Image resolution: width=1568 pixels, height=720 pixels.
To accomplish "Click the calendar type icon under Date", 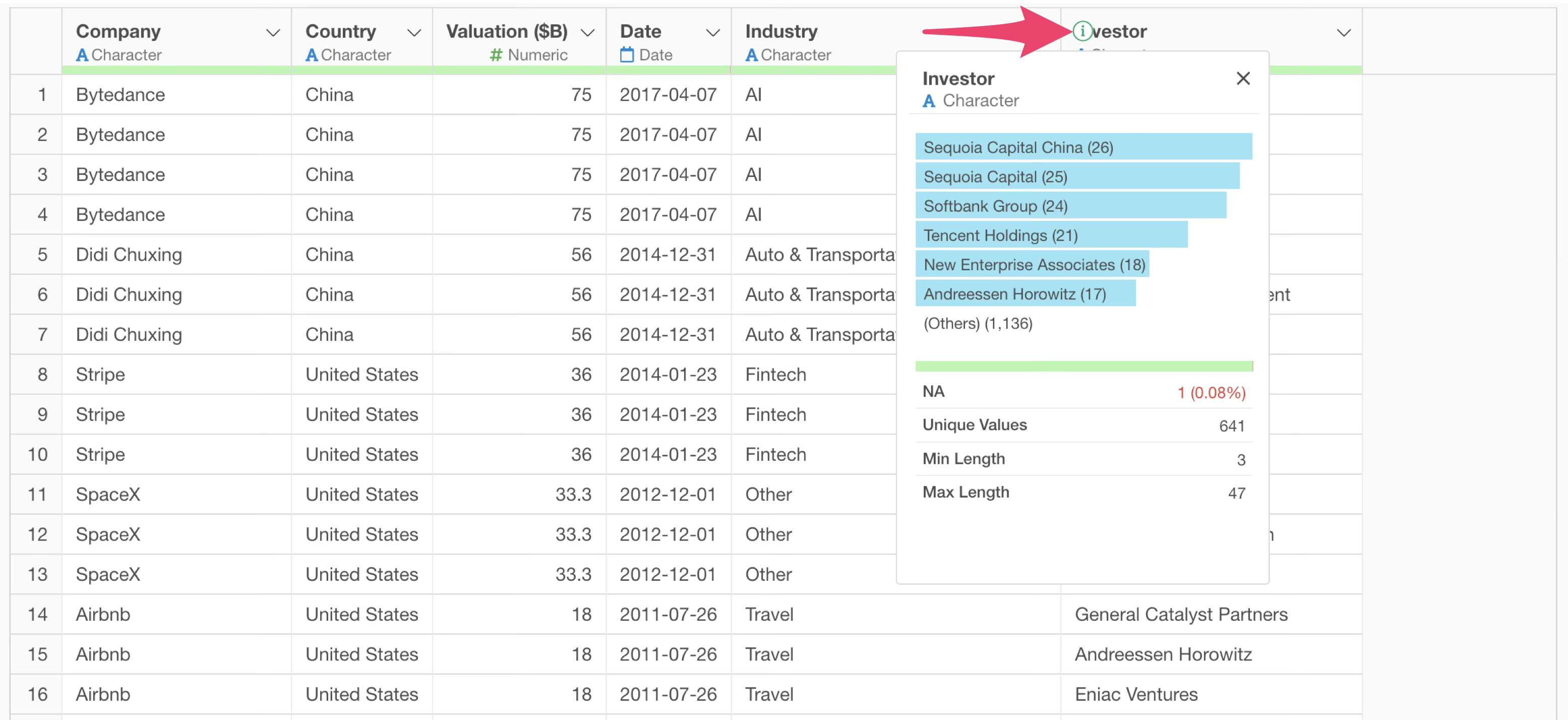I will tap(626, 55).
